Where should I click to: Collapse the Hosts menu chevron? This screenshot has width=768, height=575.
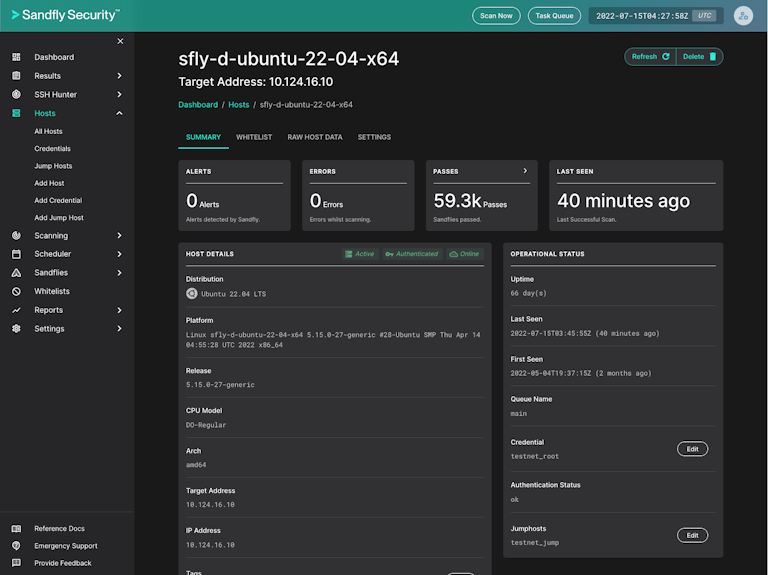pyautogui.click(x=119, y=113)
